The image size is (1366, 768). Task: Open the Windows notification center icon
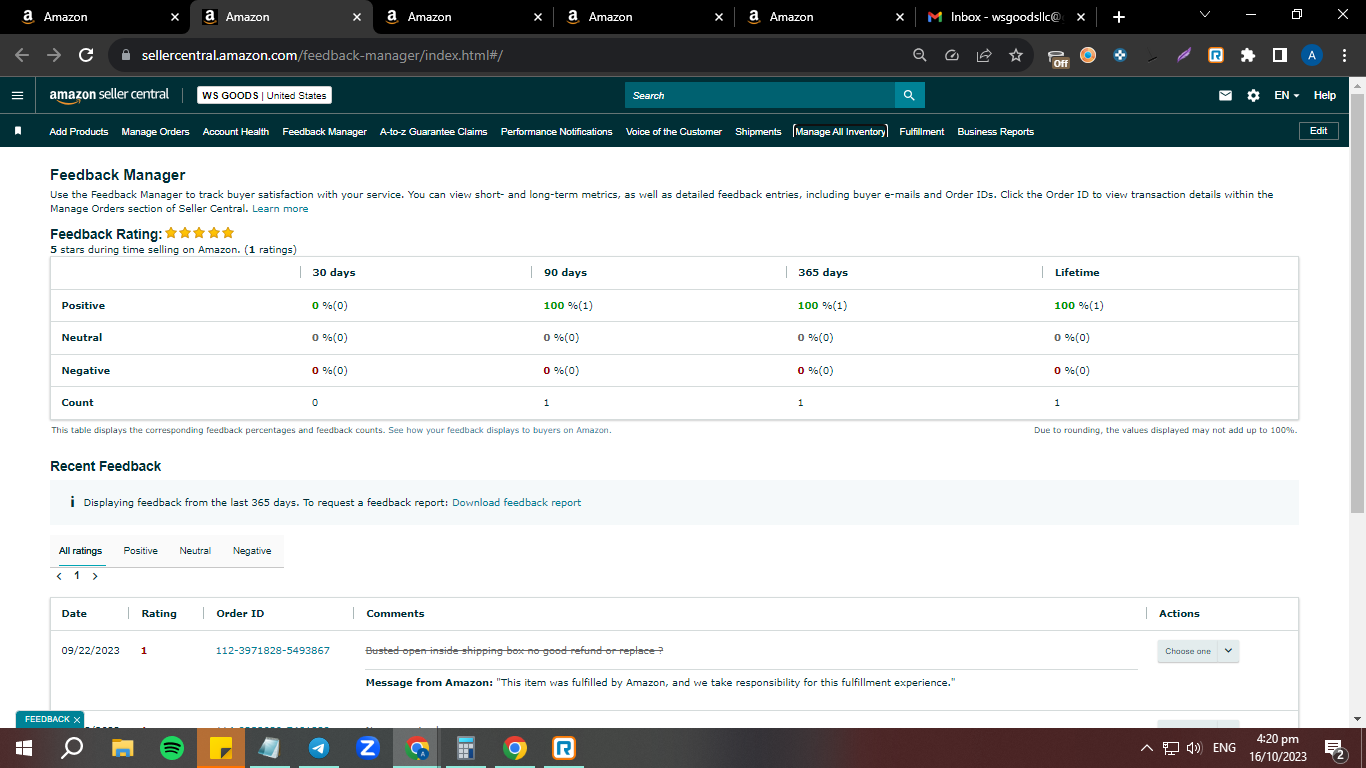click(1333, 748)
